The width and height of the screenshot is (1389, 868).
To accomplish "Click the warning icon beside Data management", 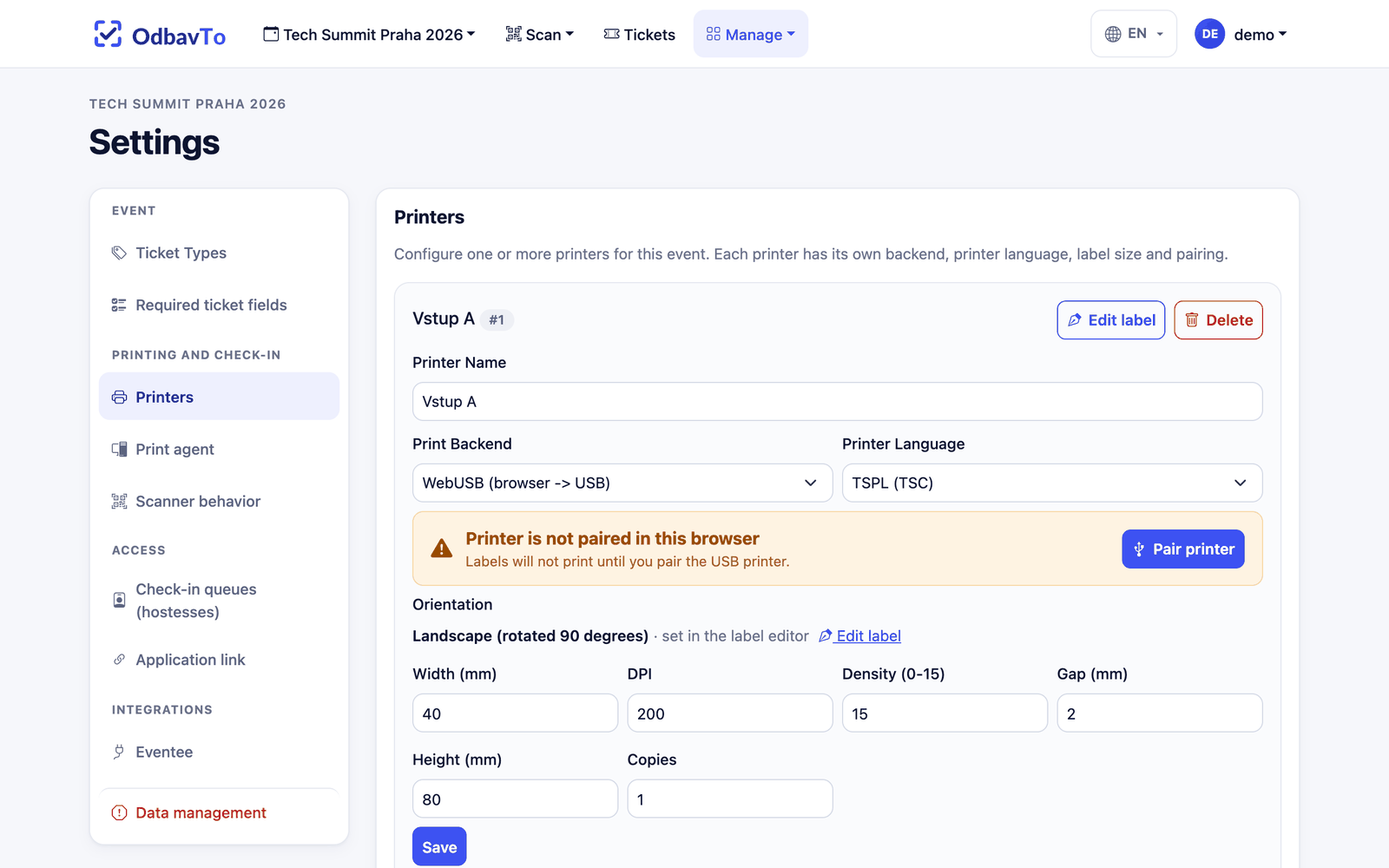I will (x=119, y=812).
